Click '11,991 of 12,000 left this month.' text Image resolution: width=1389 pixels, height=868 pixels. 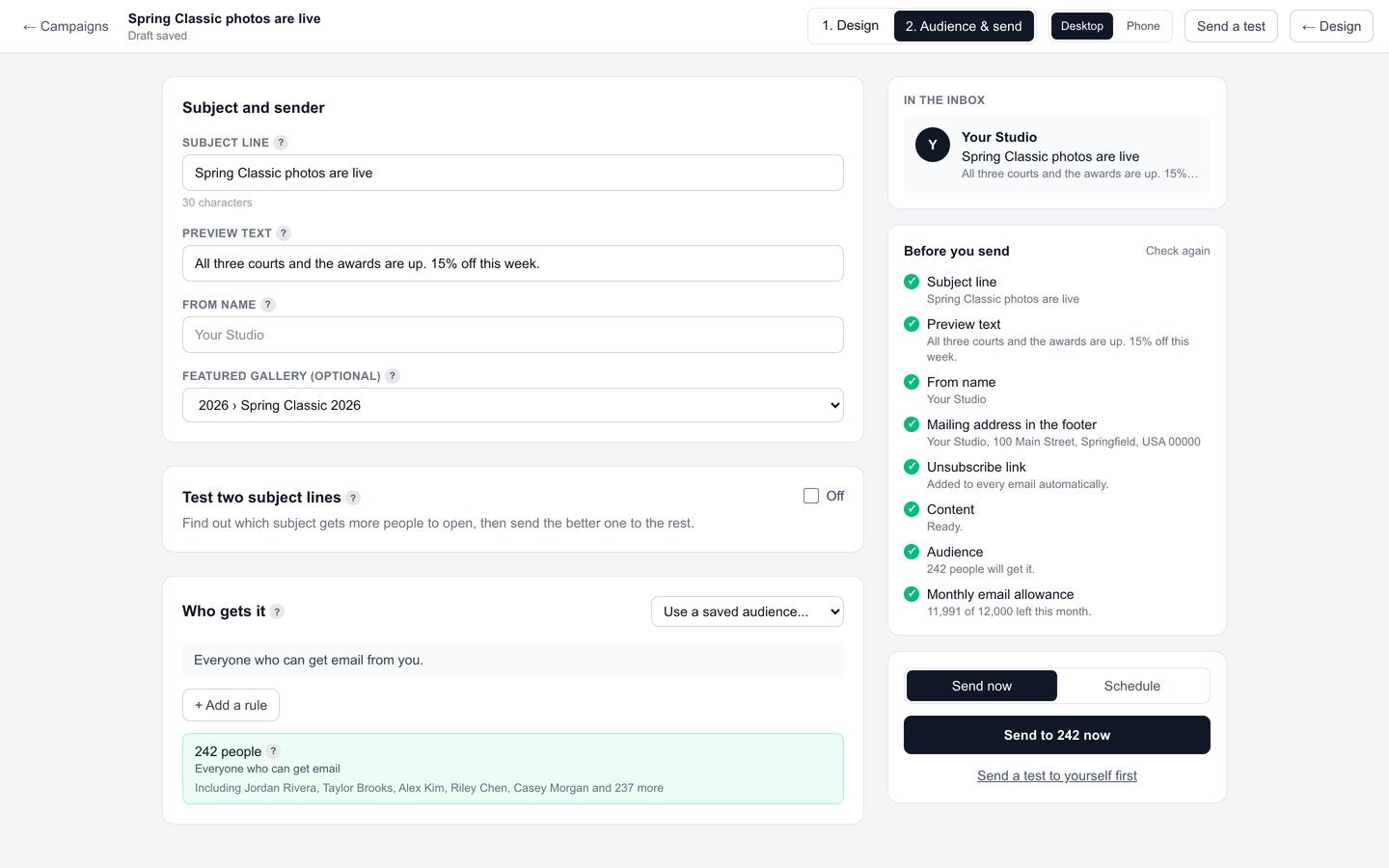tap(1009, 611)
